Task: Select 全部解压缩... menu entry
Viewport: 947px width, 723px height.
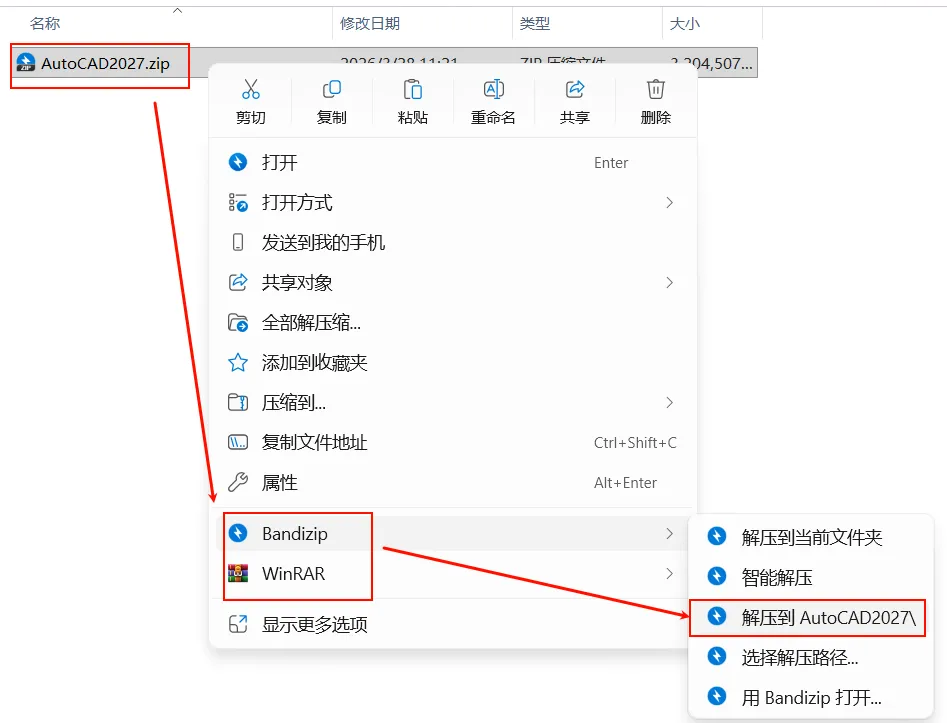Action: coord(453,323)
